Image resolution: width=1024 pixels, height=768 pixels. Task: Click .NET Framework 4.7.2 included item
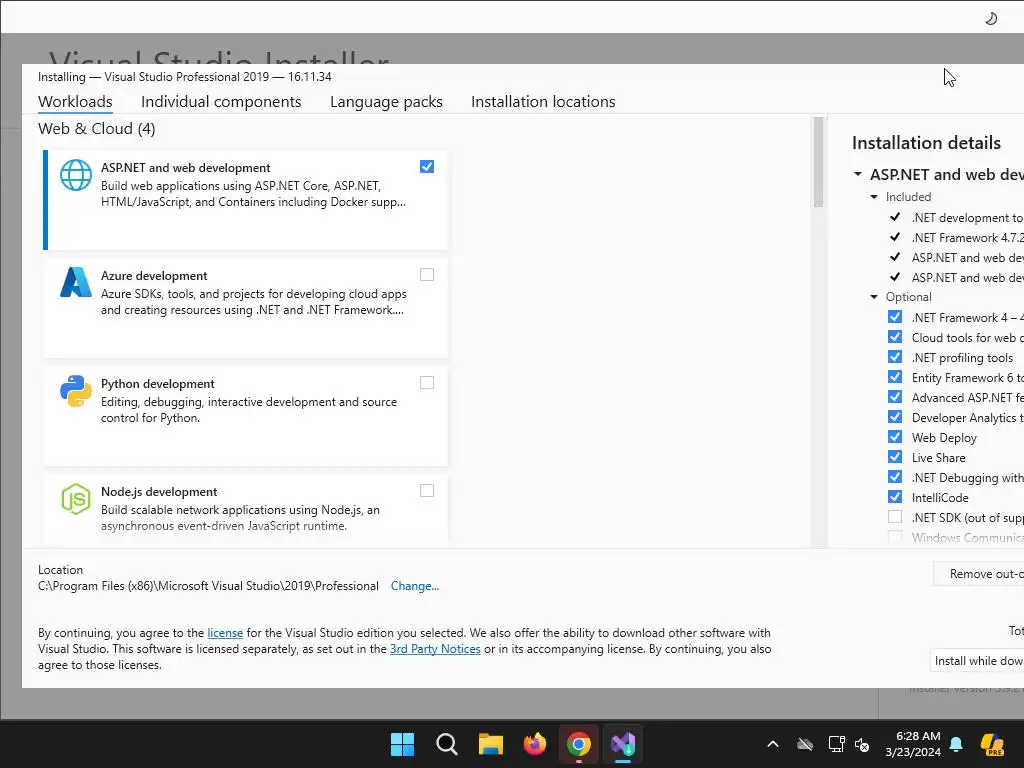967,238
